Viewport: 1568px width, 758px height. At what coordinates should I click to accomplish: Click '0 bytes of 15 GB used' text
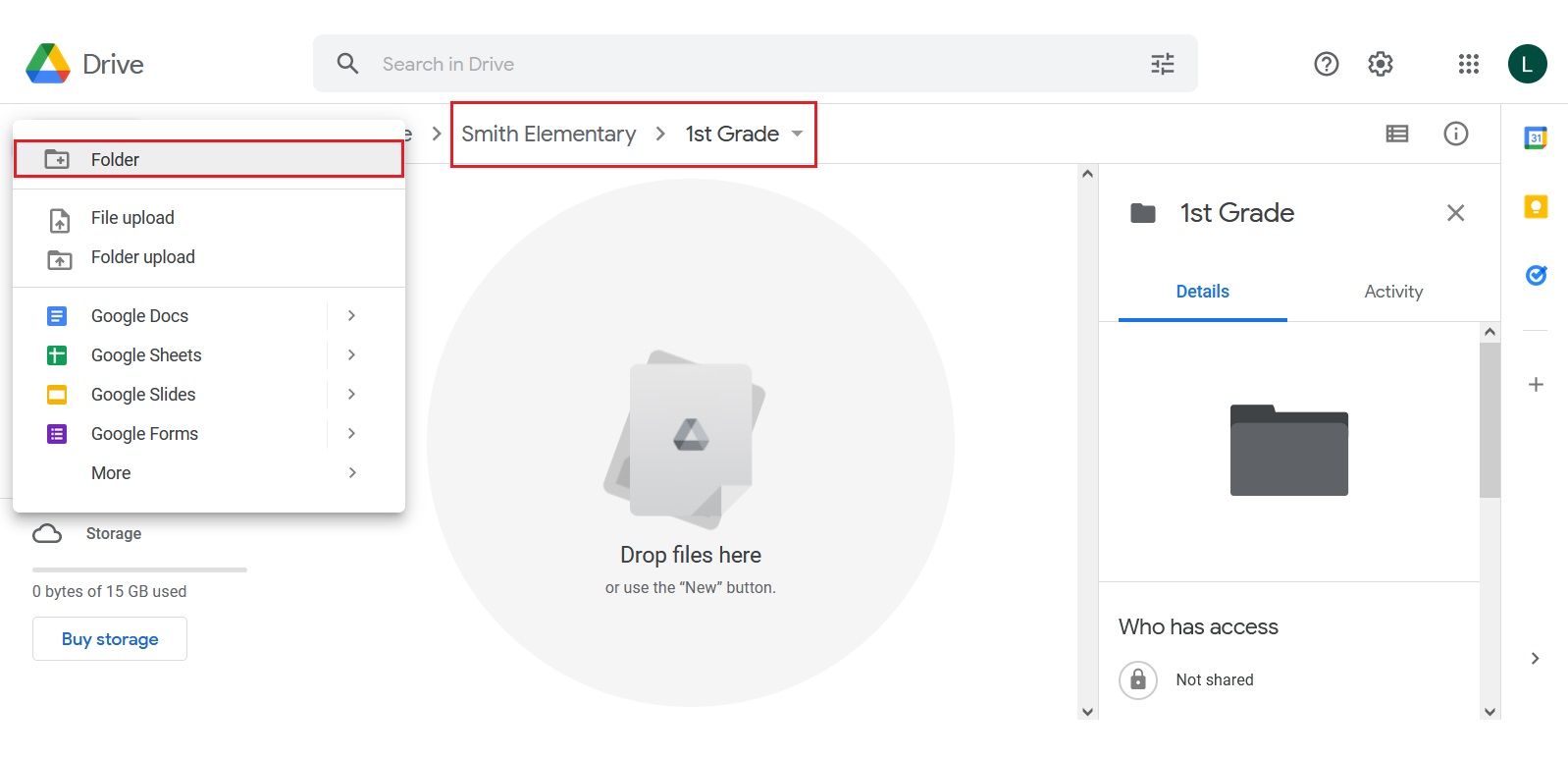click(109, 591)
